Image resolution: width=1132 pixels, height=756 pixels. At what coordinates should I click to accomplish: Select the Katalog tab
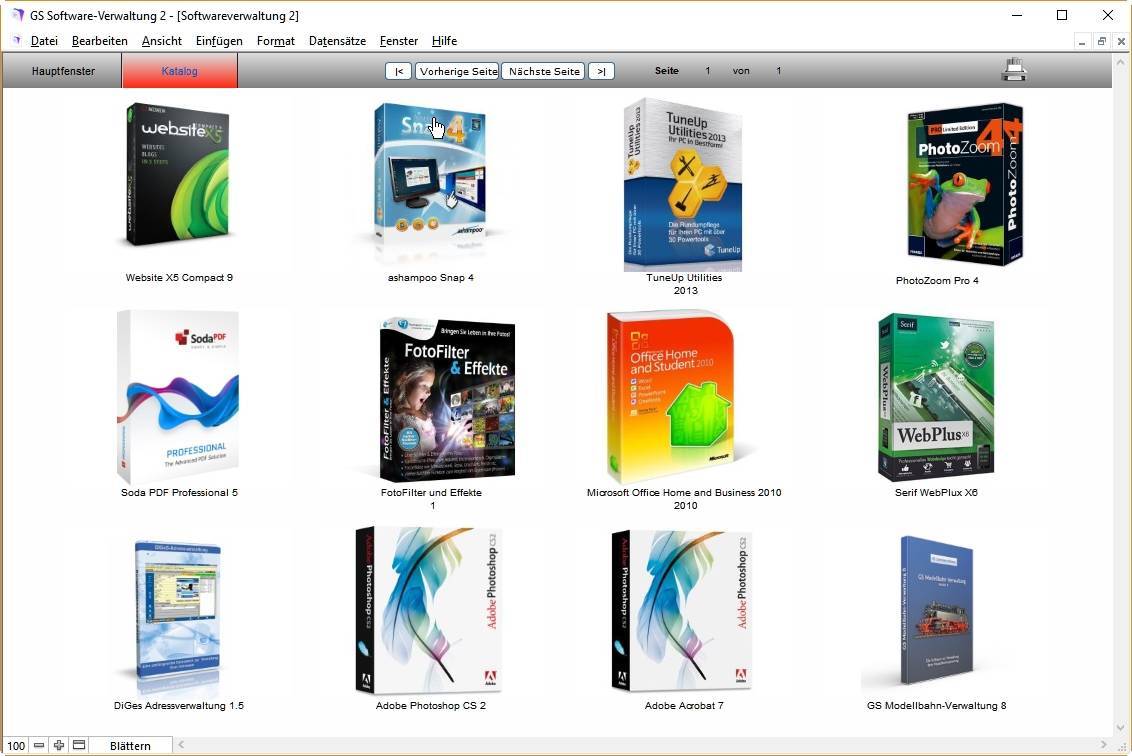180,71
